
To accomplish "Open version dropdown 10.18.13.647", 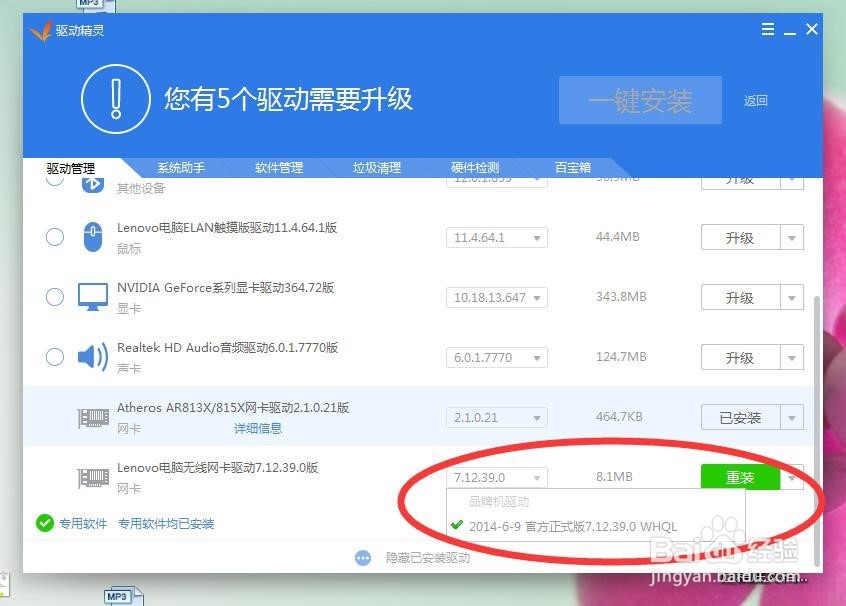I will pos(497,297).
